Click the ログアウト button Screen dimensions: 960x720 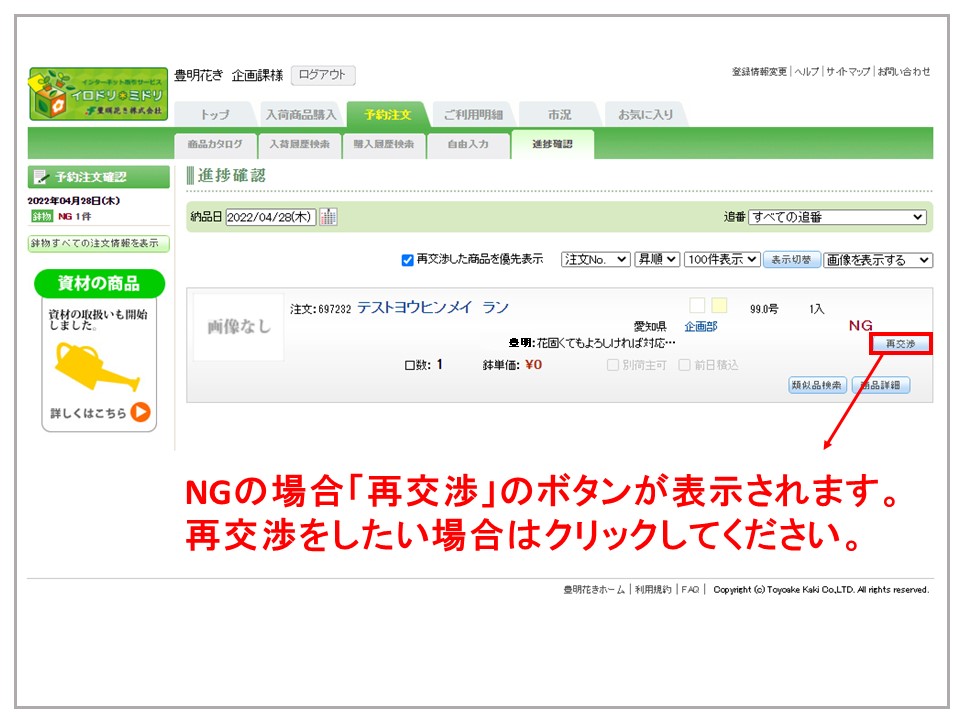point(322,75)
